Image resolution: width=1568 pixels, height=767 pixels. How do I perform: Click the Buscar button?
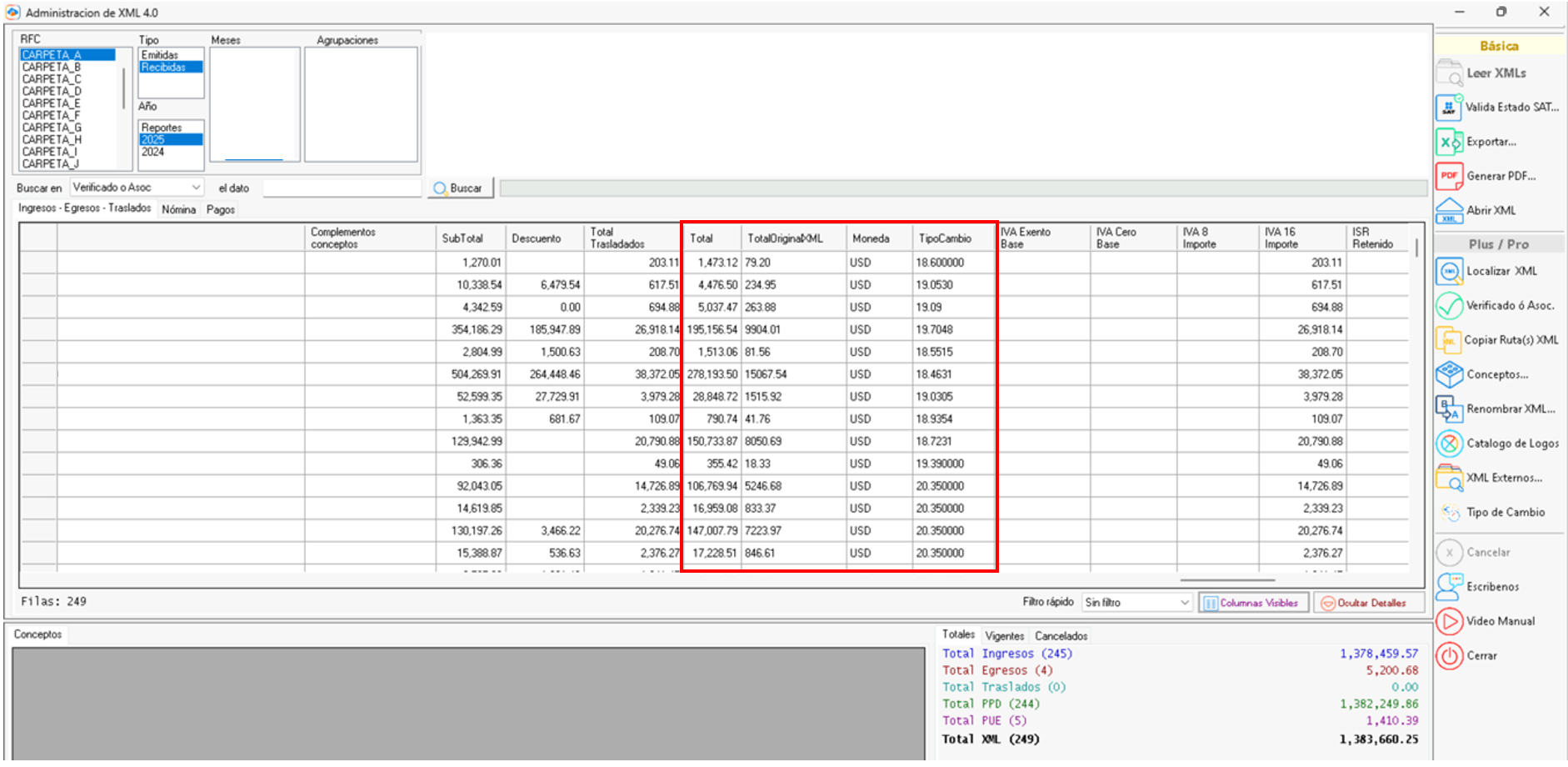point(459,188)
